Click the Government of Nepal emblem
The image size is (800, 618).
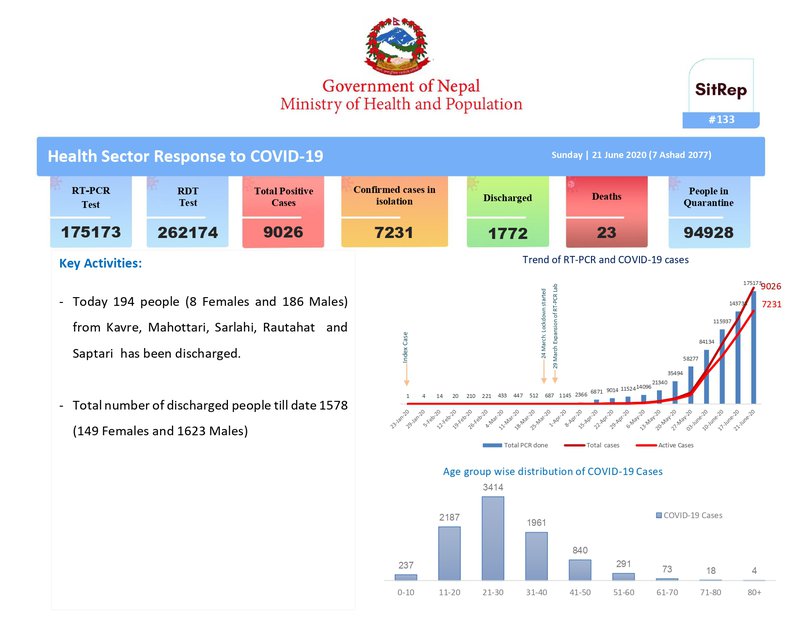pyautogui.click(x=397, y=46)
